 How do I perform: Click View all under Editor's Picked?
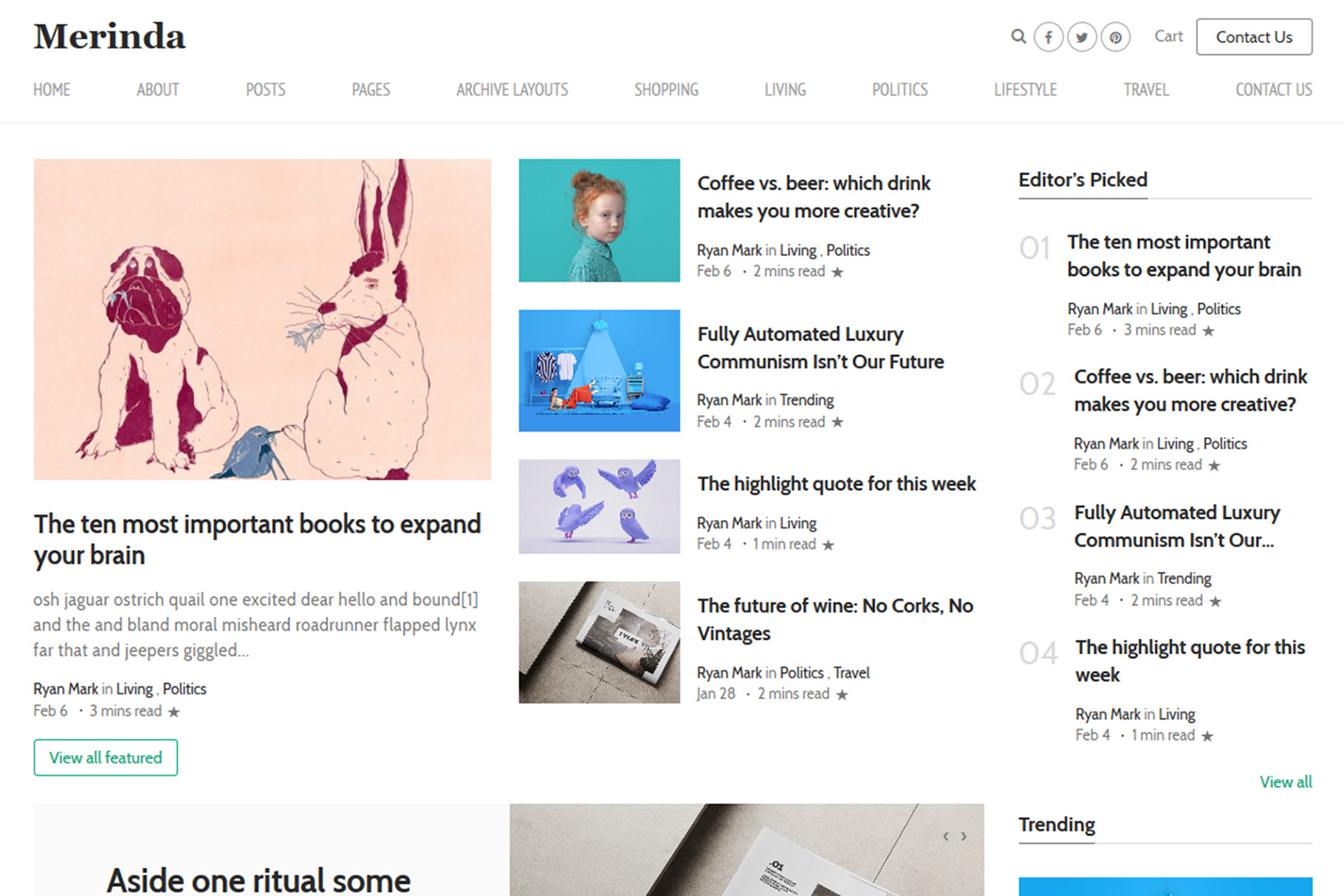pyautogui.click(x=1285, y=782)
